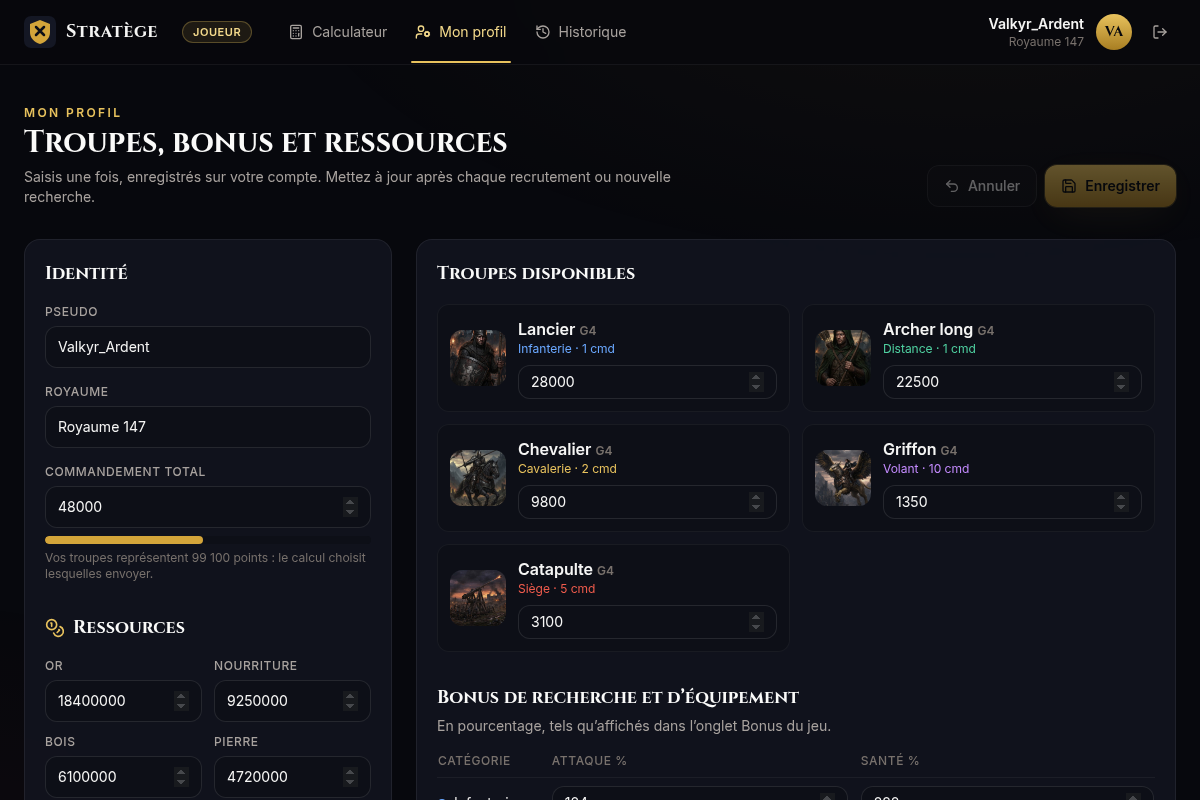Click the Griffon troop portrait
This screenshot has width=1200, height=800.
[843, 478]
